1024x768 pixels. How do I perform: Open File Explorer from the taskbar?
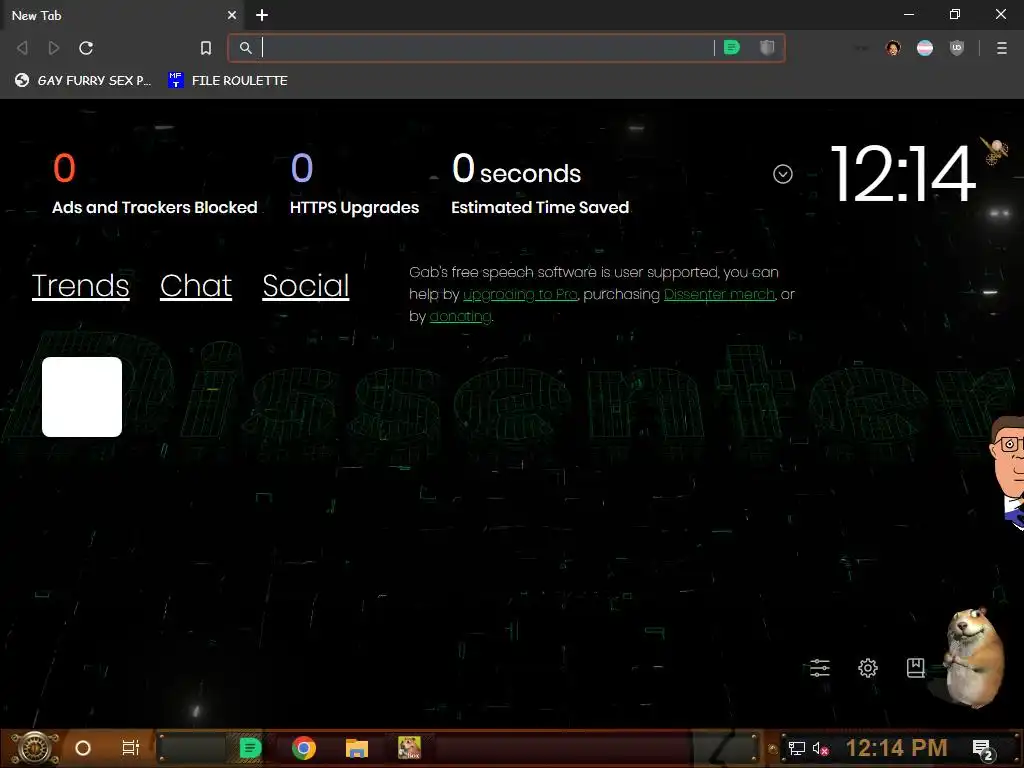[x=357, y=748]
